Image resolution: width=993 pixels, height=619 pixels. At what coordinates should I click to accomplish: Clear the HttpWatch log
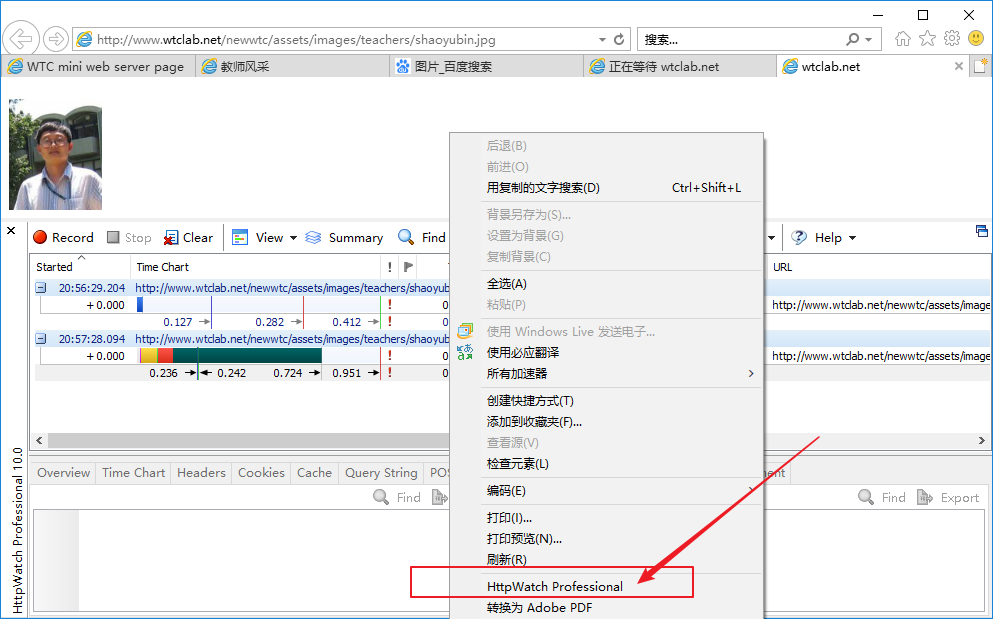[x=188, y=238]
